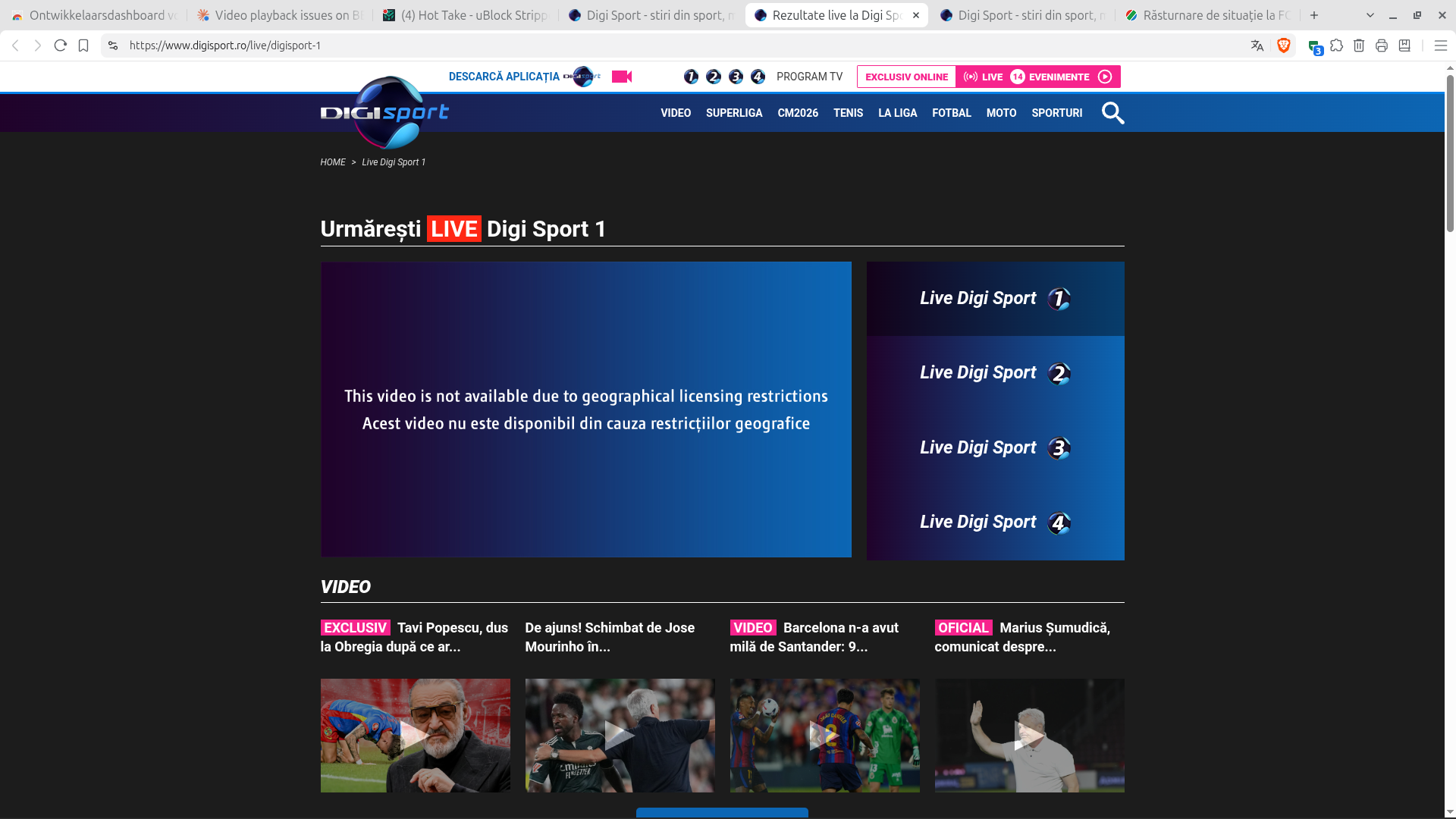The image size is (1456, 819).
Task: Open the MOTO menu item
Action: click(x=1001, y=113)
